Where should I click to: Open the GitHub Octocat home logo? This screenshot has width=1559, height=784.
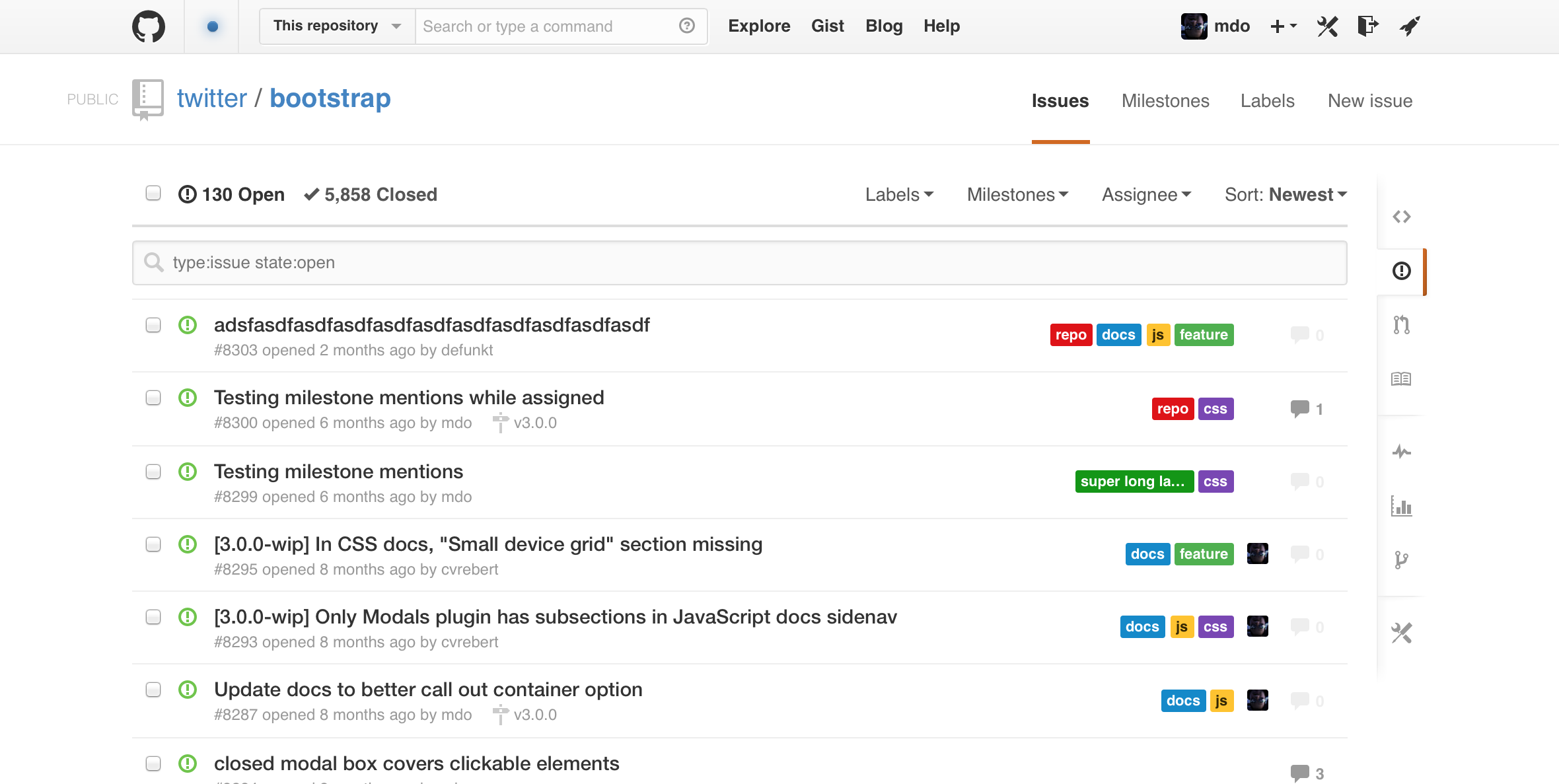pos(148,26)
